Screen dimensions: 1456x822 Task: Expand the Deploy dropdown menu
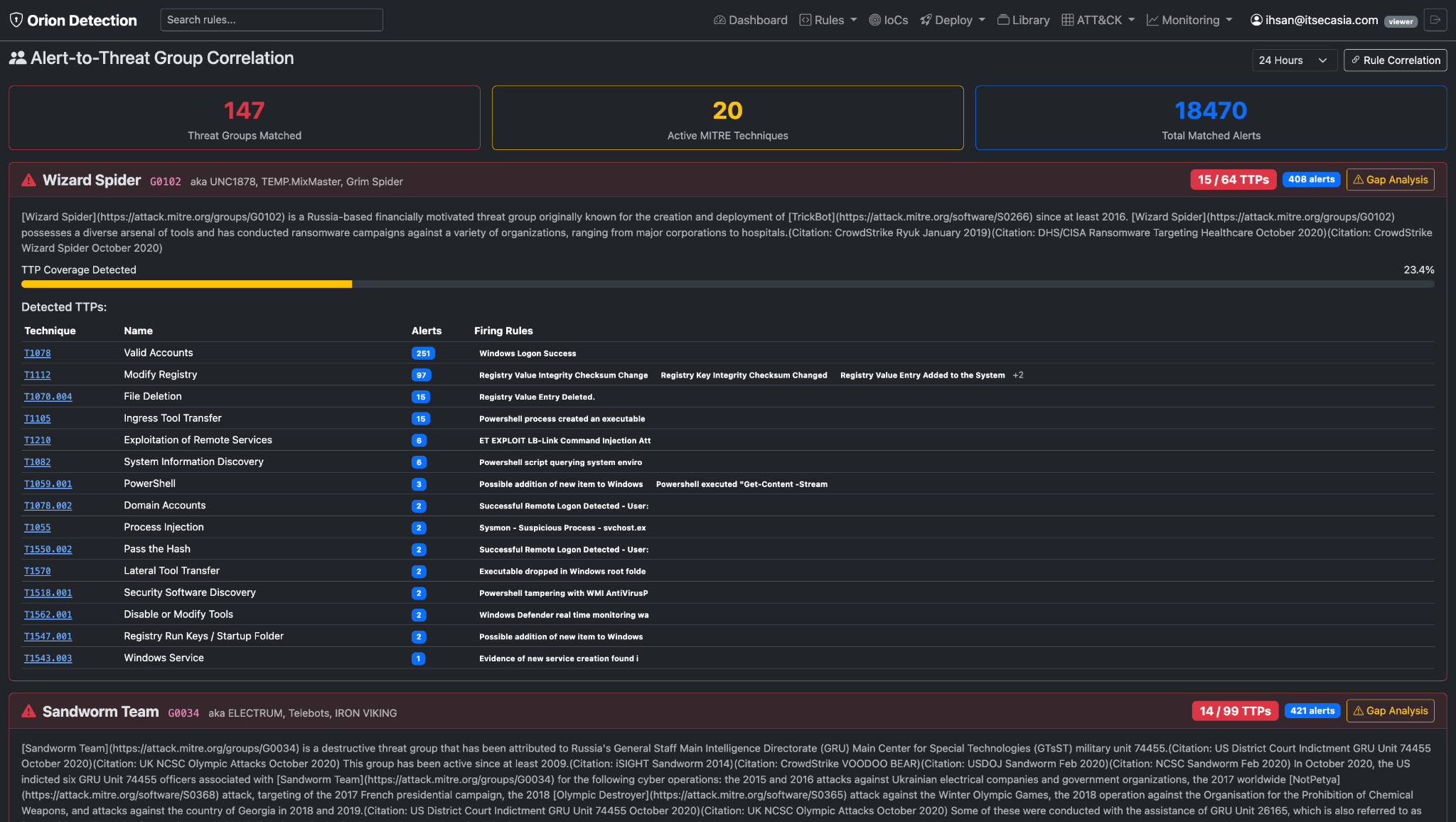point(953,20)
